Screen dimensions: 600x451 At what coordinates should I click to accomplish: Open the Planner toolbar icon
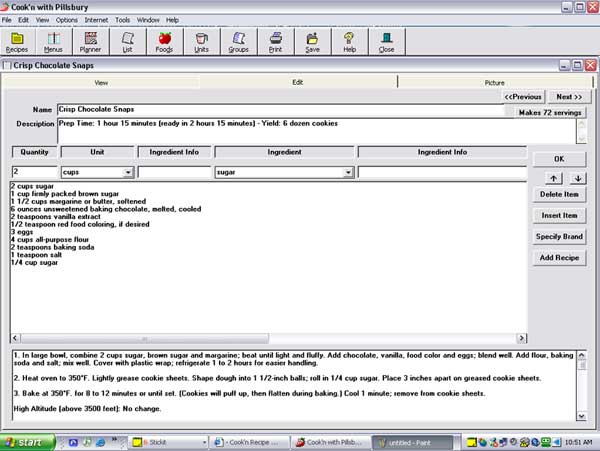tap(90, 42)
